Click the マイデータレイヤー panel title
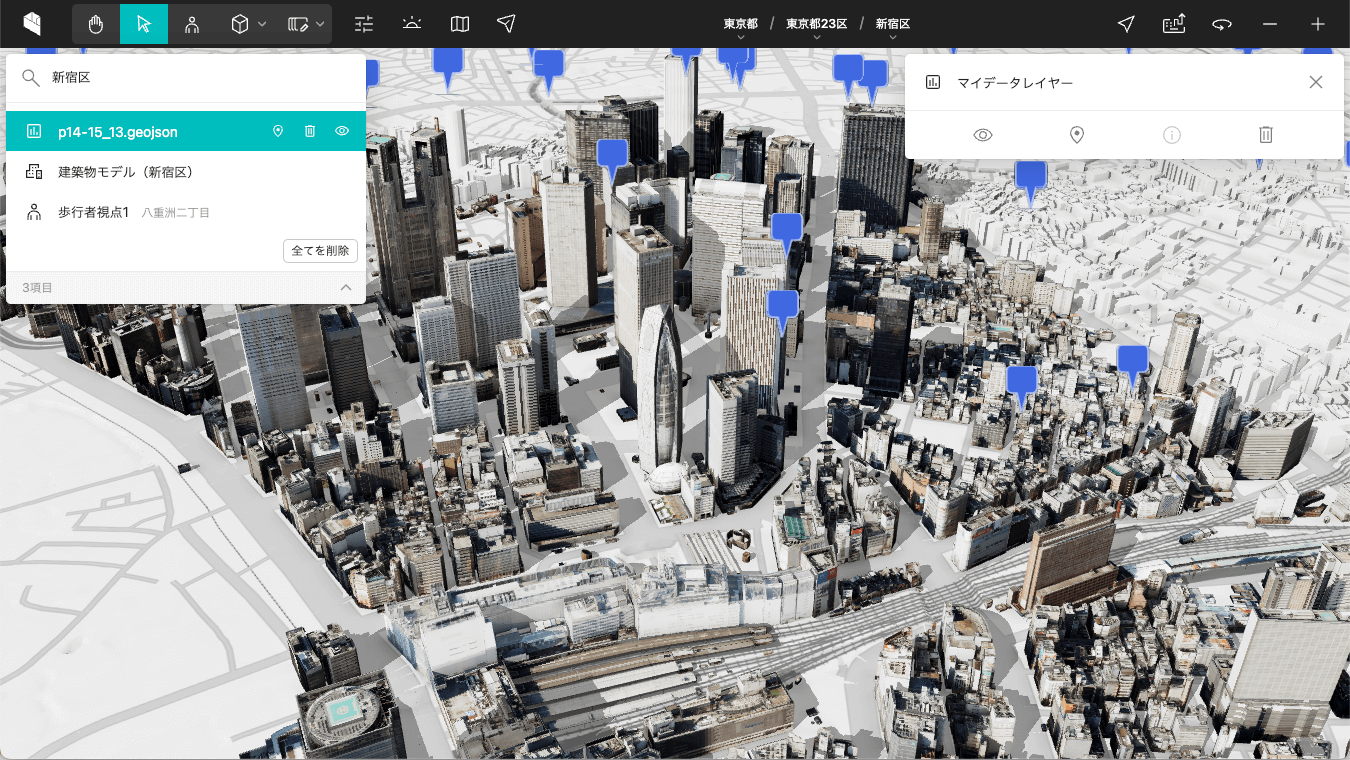Screen dimensions: 1350x760 coord(1015,83)
